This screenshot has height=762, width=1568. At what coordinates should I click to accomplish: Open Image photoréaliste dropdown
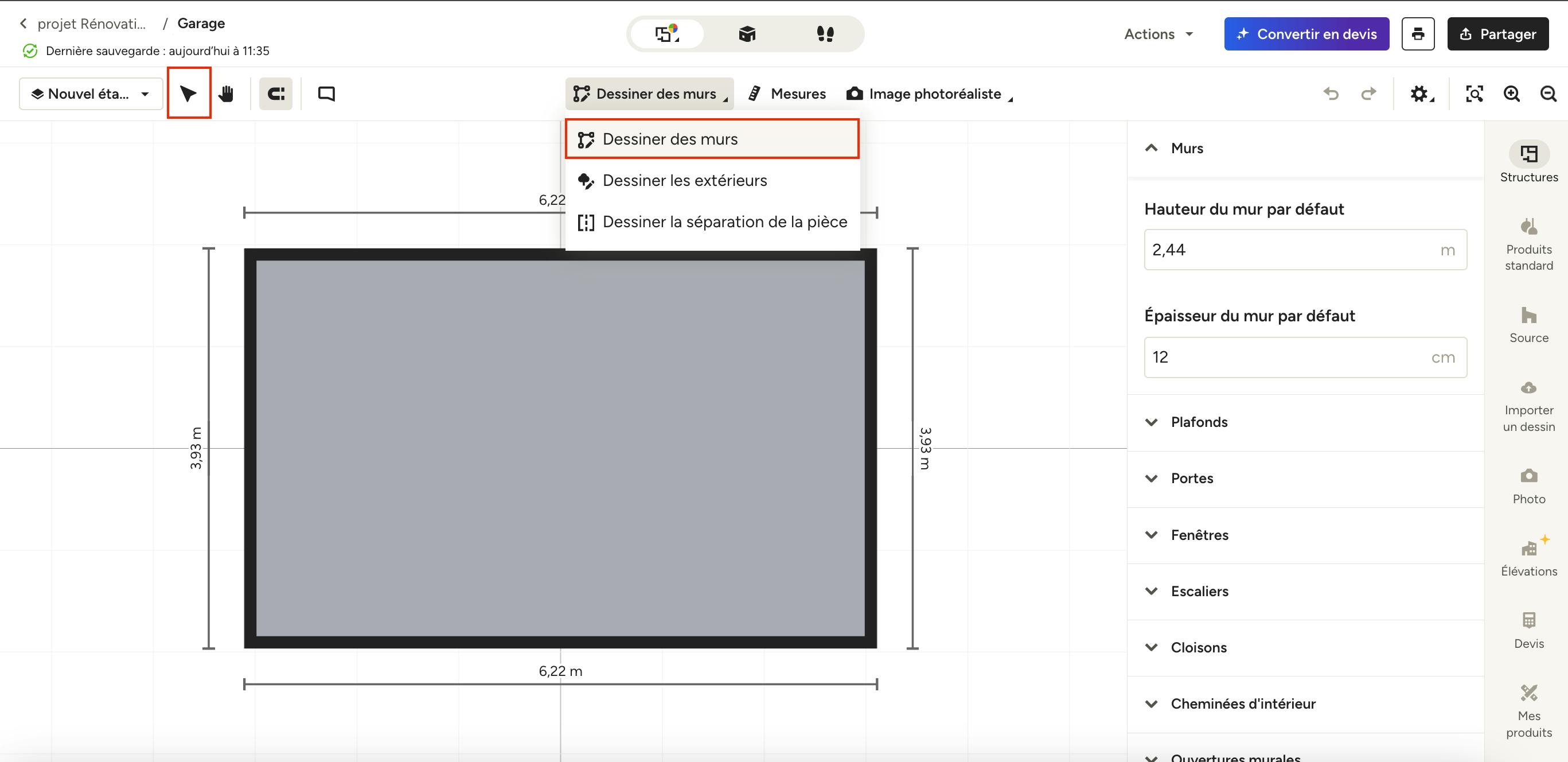(x=930, y=94)
